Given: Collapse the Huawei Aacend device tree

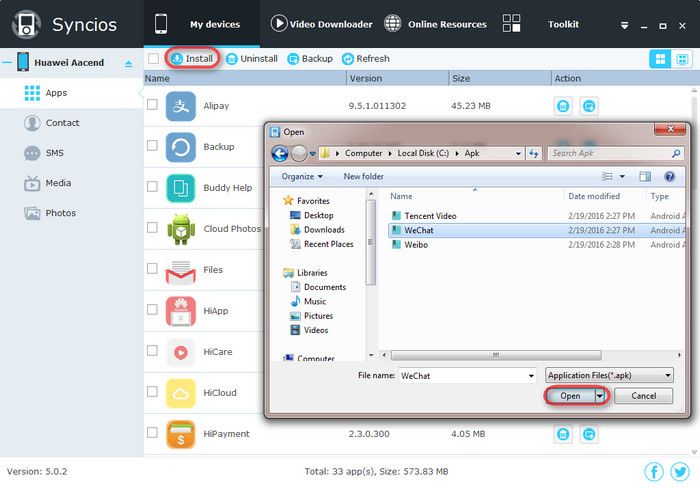Looking at the screenshot, I should [x=7, y=62].
